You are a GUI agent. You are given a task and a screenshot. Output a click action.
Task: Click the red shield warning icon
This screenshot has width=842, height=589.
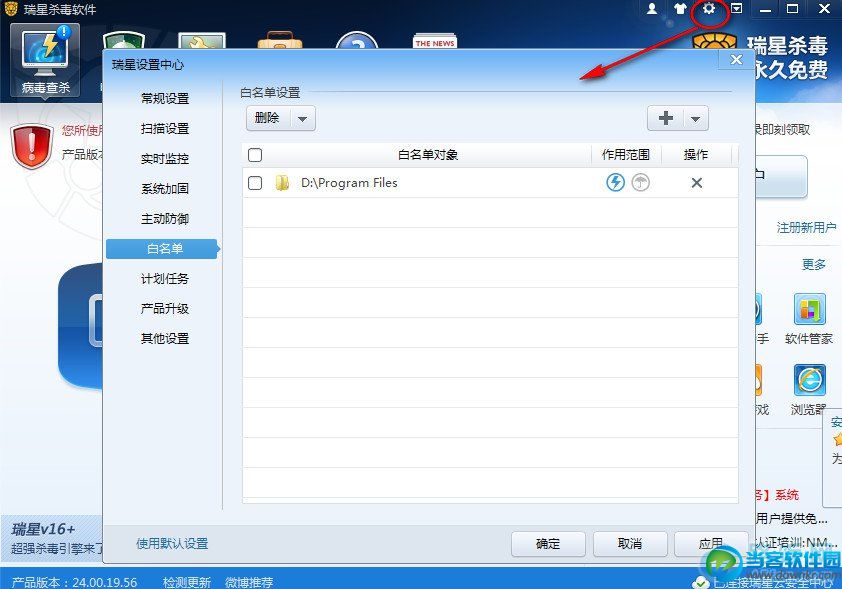tap(32, 146)
